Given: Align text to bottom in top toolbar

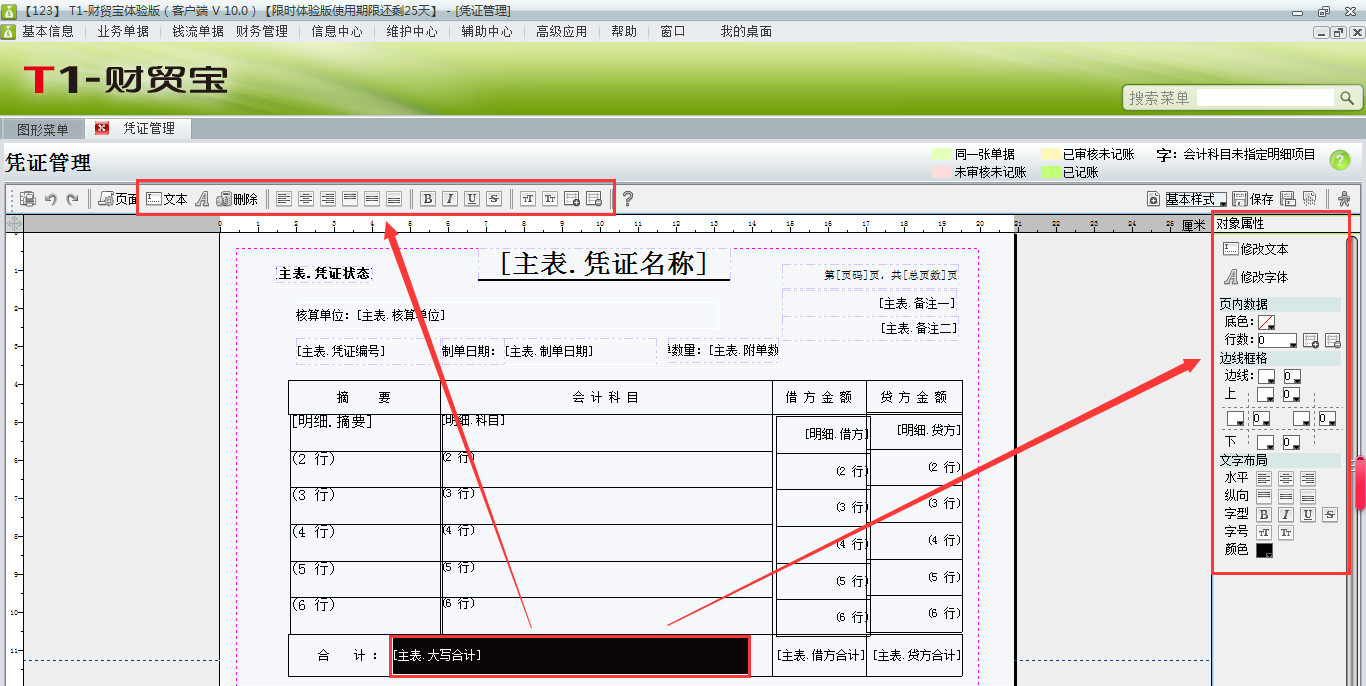Looking at the screenshot, I should (x=394, y=199).
